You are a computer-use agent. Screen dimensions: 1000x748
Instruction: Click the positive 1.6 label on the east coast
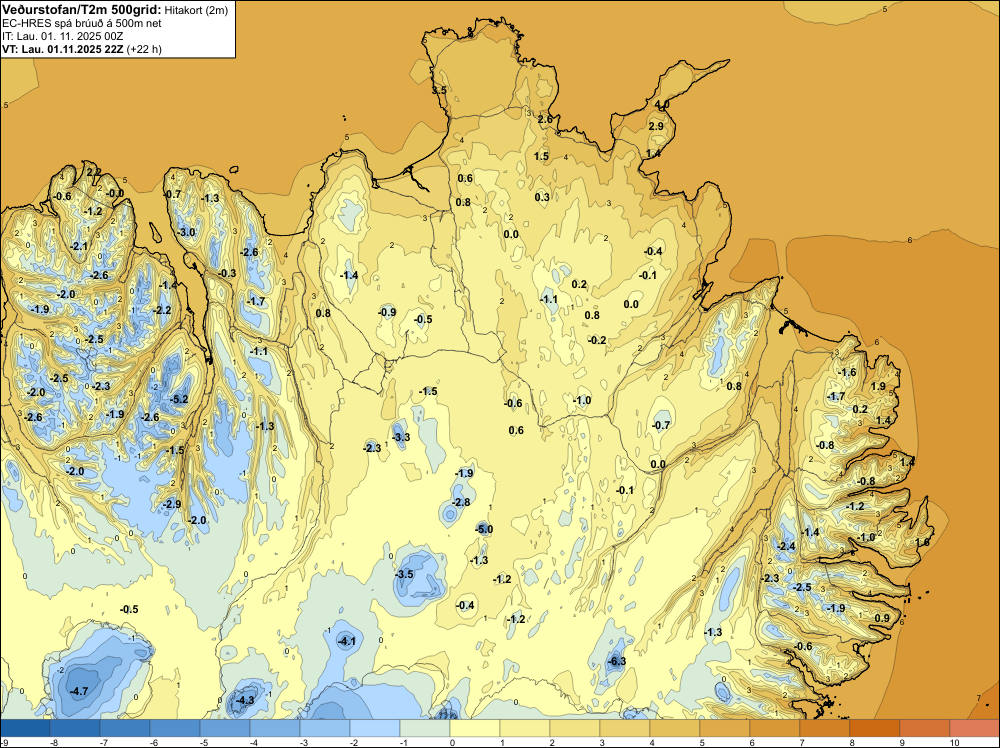922,543
